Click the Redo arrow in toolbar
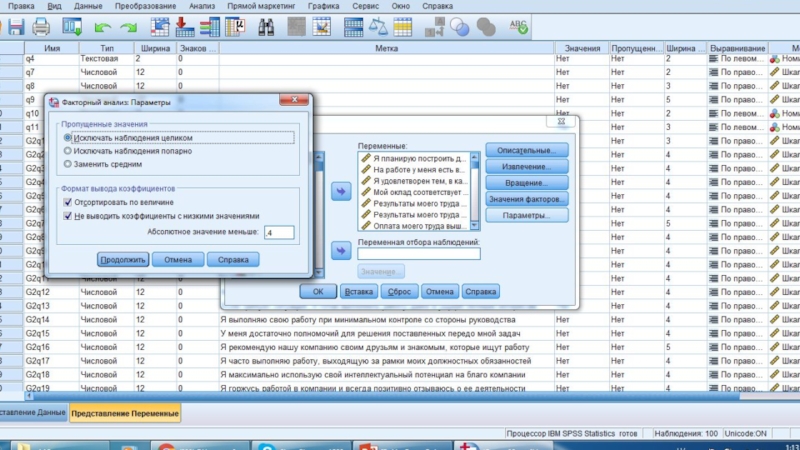This screenshot has height=450, width=800. (129, 26)
